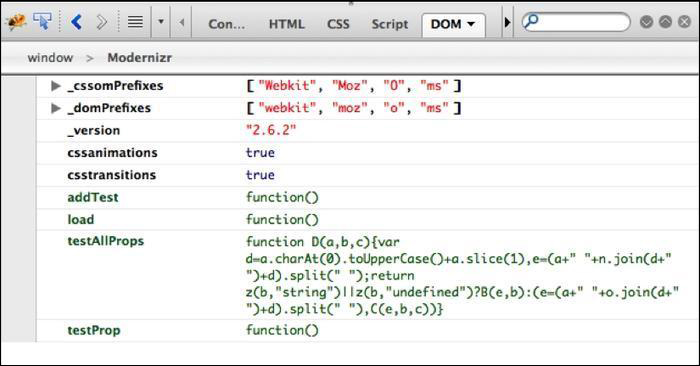
Task: Click the window breadcrumb link
Action: [x=50, y=58]
